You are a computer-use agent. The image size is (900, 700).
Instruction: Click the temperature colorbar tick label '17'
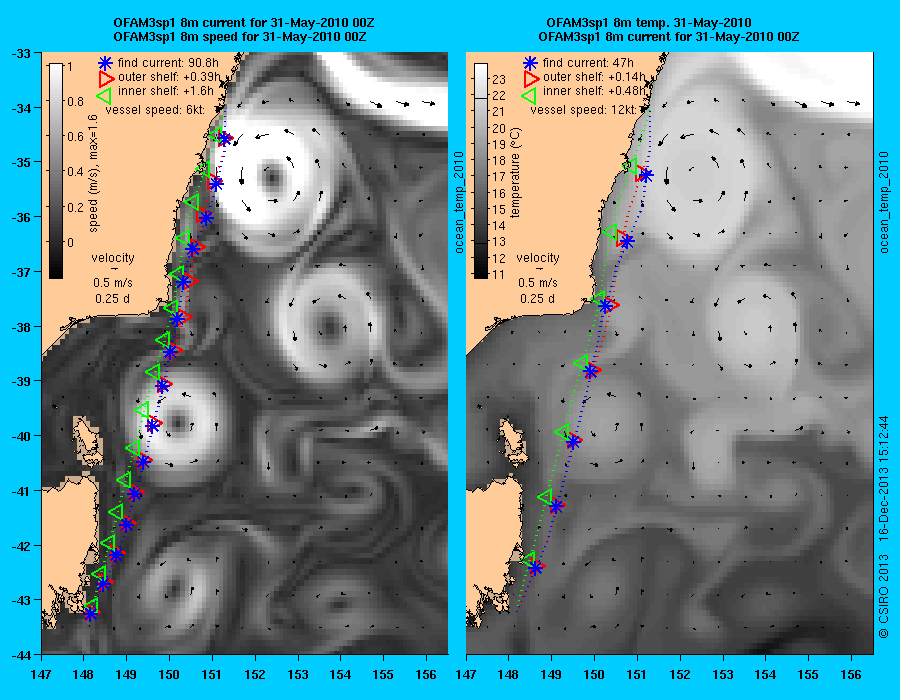coord(499,177)
